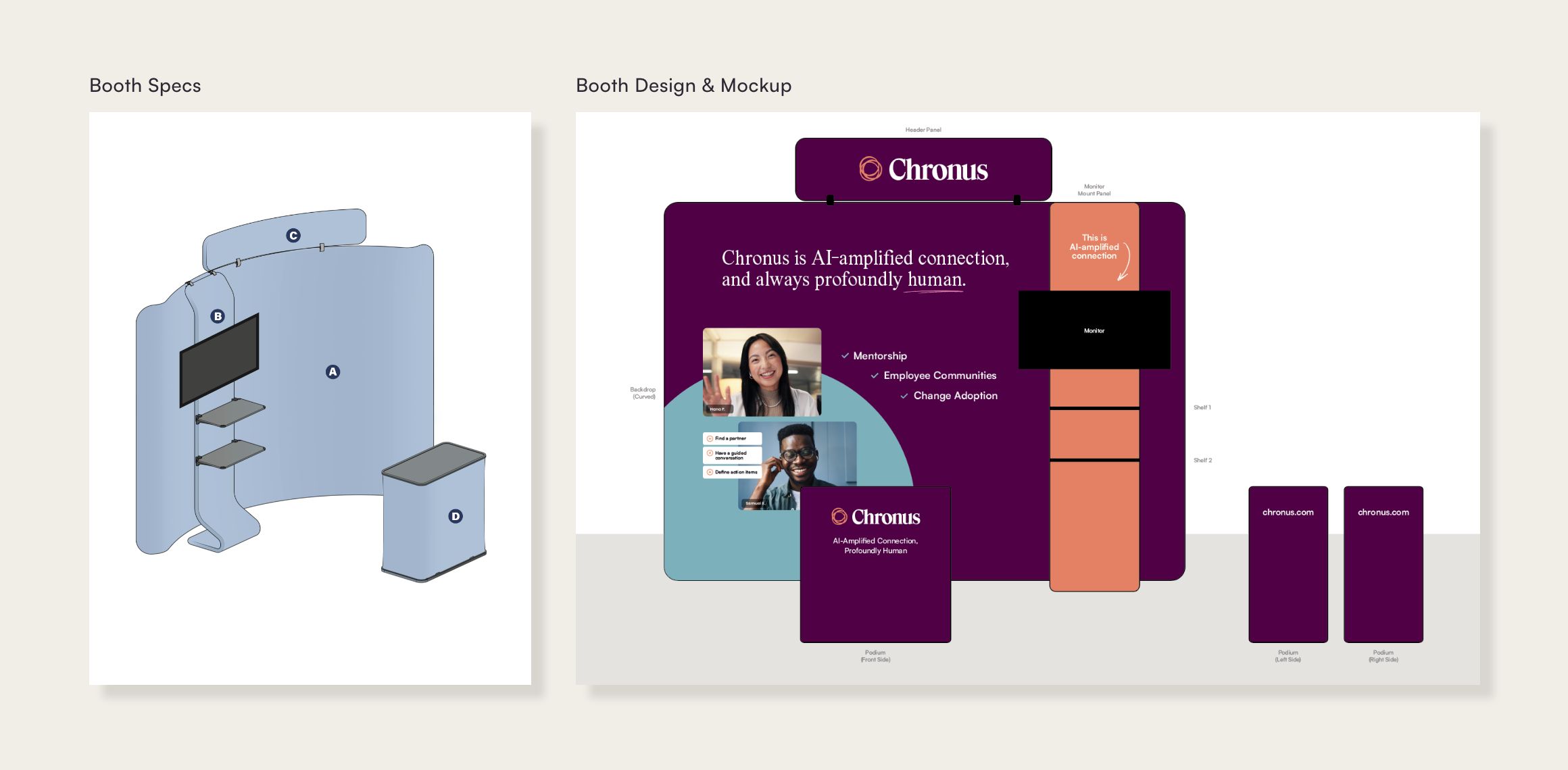This screenshot has height=770, width=1568.
Task: Click 'AI-Amplified Connection, Profoundly Human' podium tagline
Action: click(x=875, y=546)
